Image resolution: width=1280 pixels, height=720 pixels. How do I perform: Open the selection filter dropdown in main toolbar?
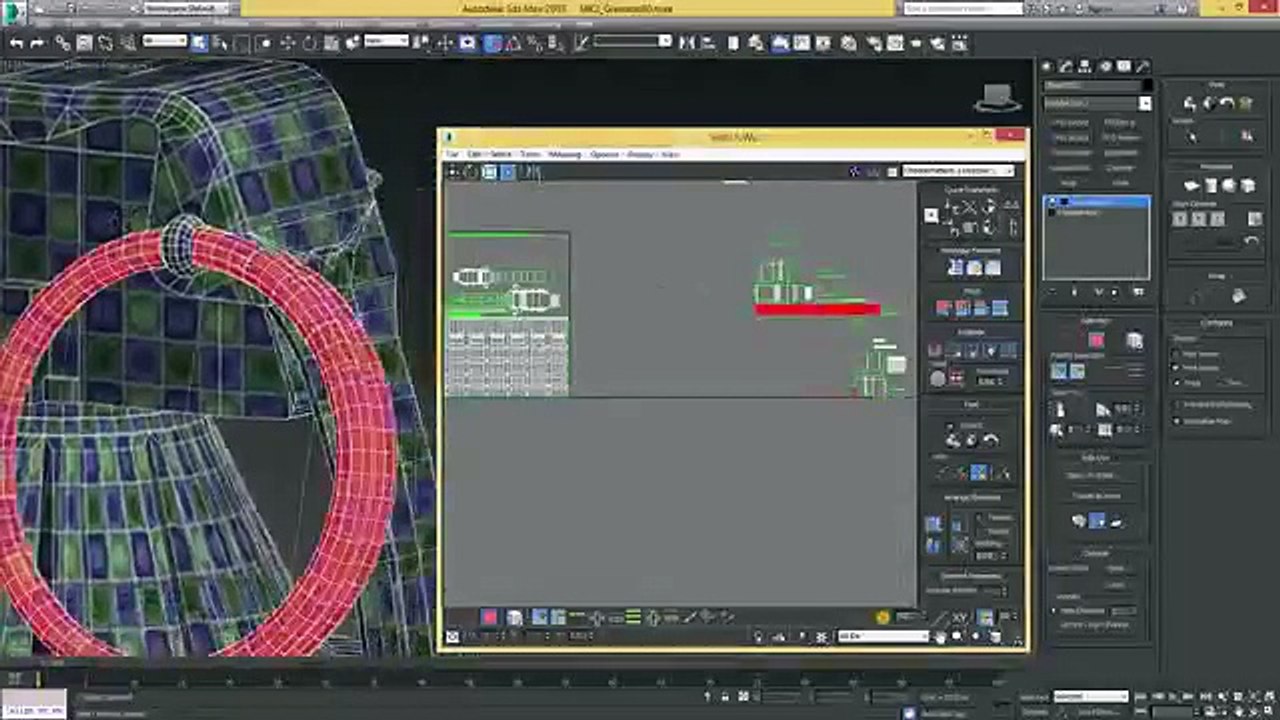(164, 41)
